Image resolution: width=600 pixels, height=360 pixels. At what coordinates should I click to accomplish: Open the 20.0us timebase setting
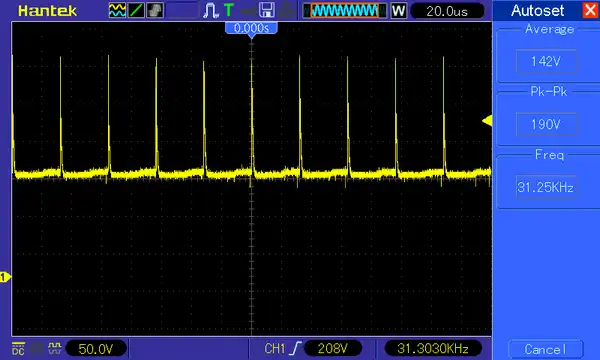click(447, 11)
